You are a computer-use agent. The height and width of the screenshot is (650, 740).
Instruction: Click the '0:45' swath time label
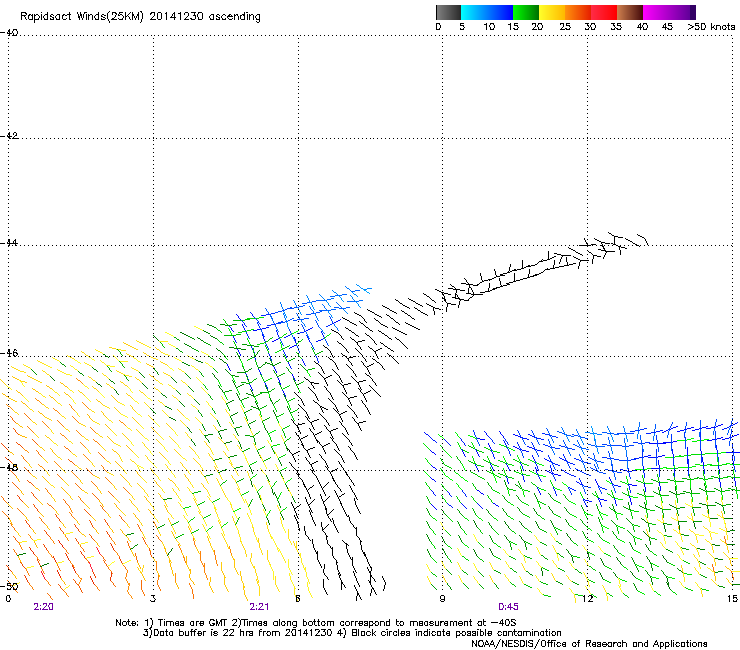(508, 607)
